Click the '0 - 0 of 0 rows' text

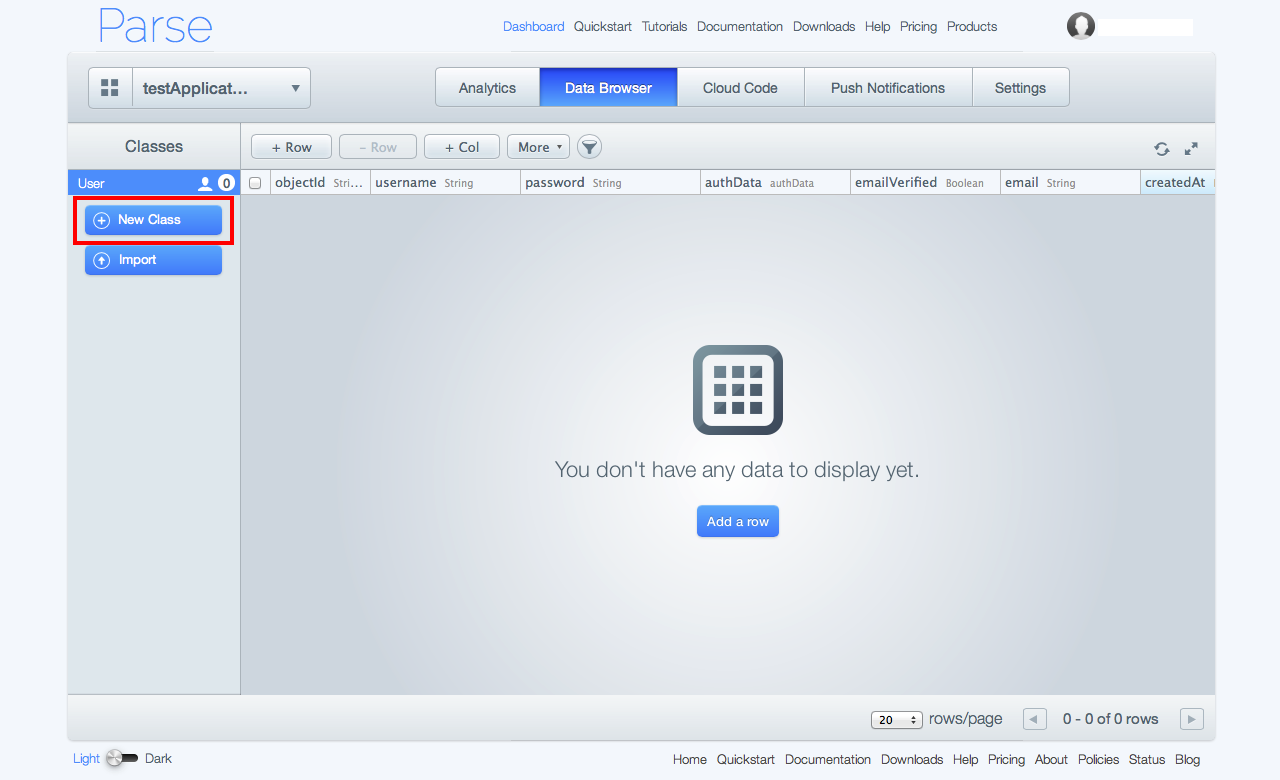(x=1110, y=719)
